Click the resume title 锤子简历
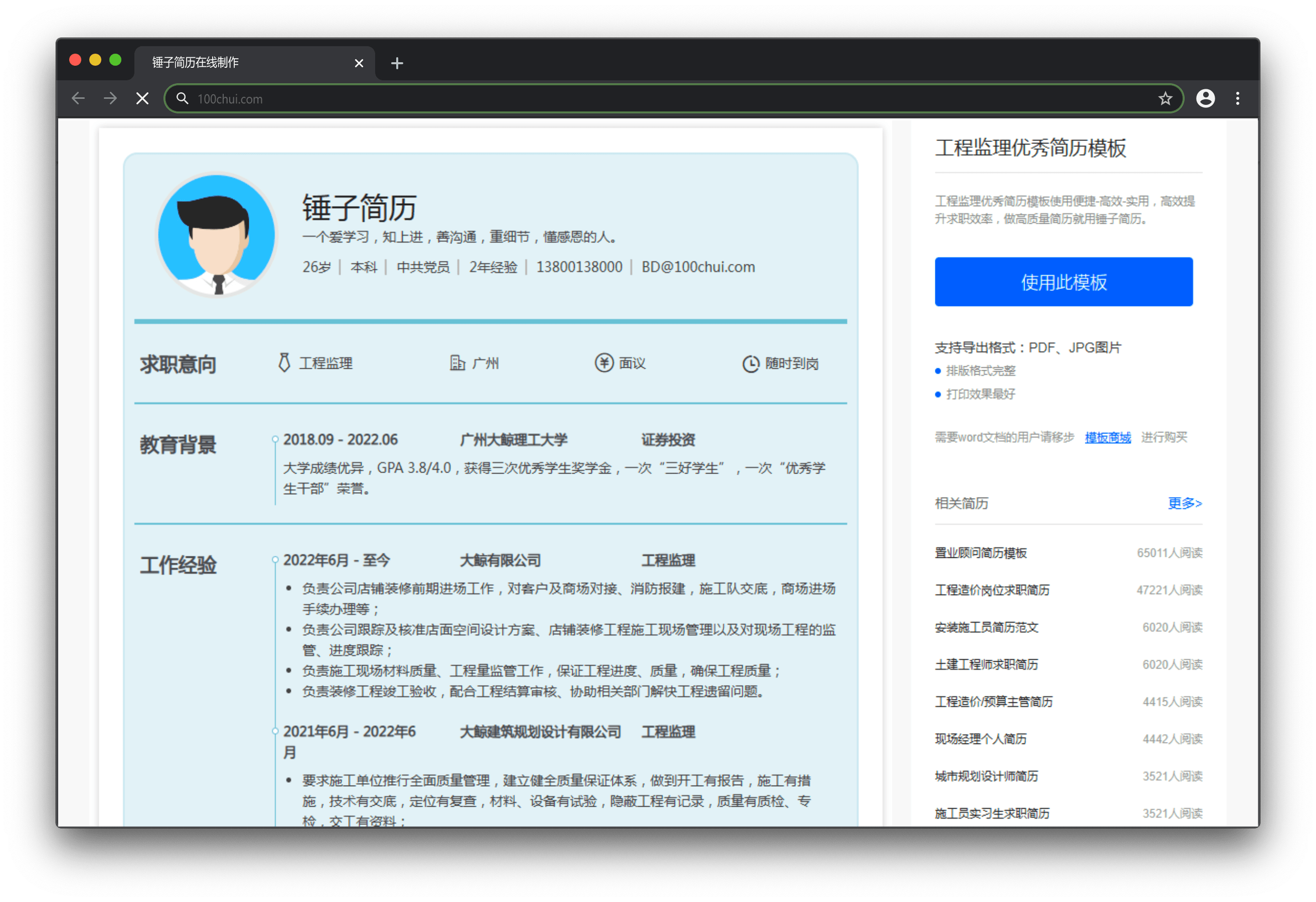 [360, 207]
